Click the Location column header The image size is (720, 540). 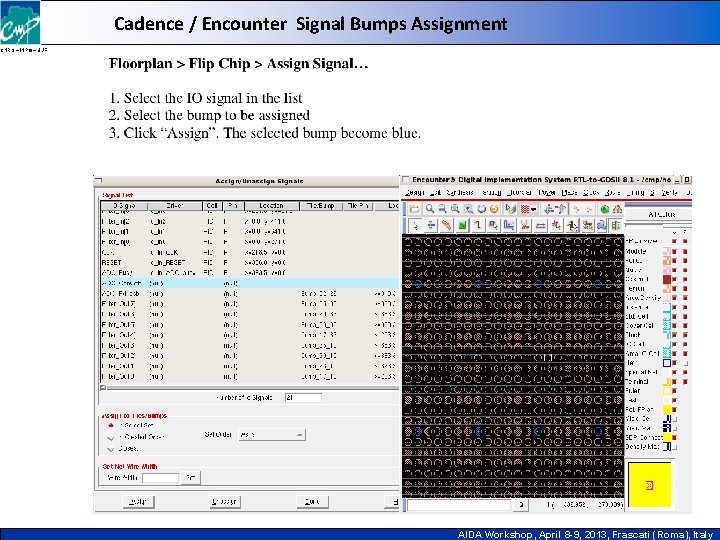click(x=271, y=206)
